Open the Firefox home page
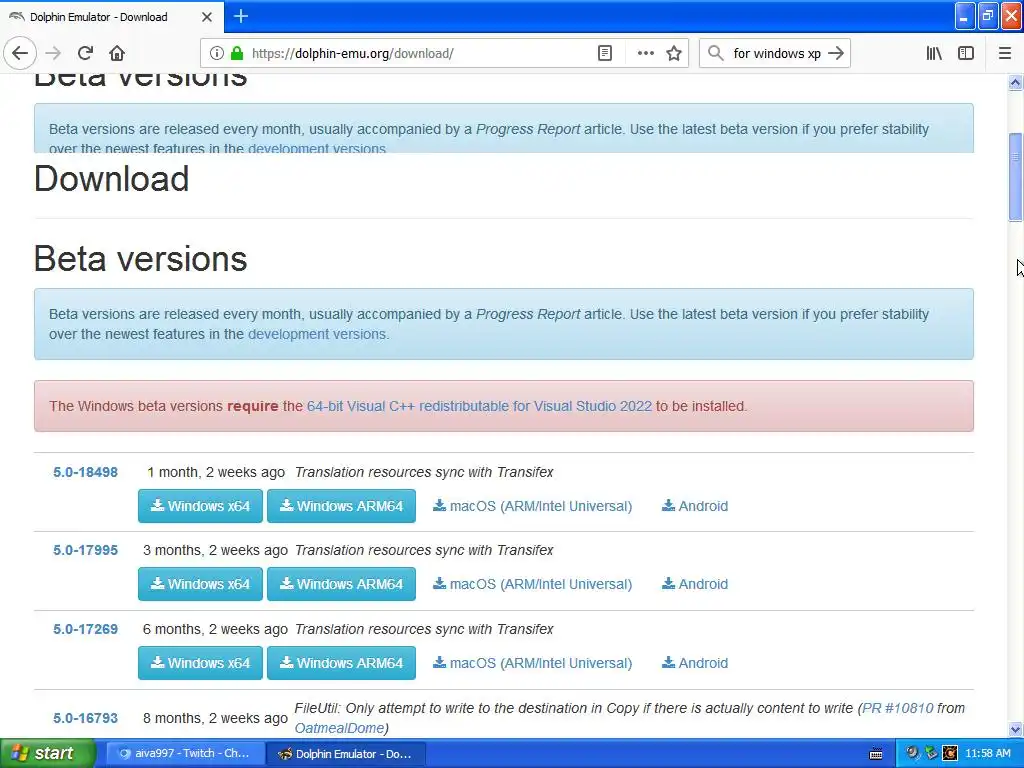 click(117, 54)
